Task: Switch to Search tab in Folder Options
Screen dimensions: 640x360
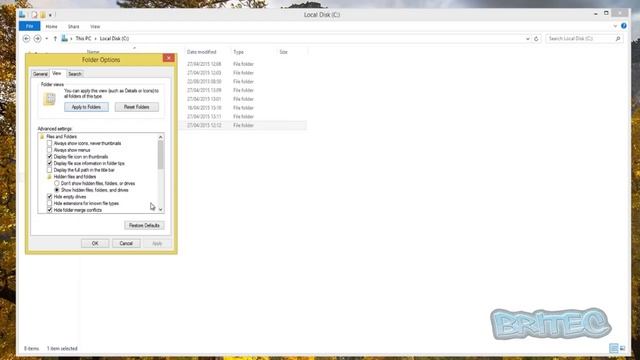Action: point(75,74)
